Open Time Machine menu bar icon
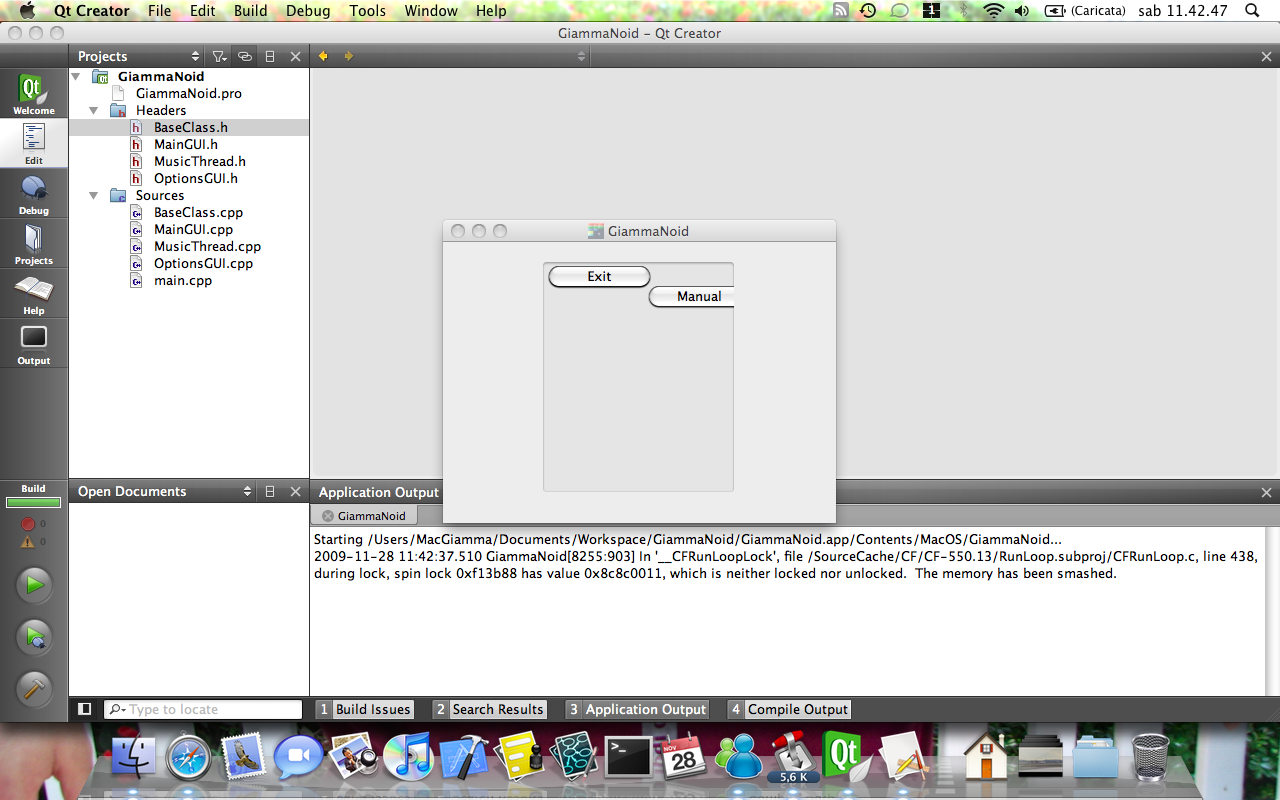The image size is (1280, 800). [x=868, y=11]
